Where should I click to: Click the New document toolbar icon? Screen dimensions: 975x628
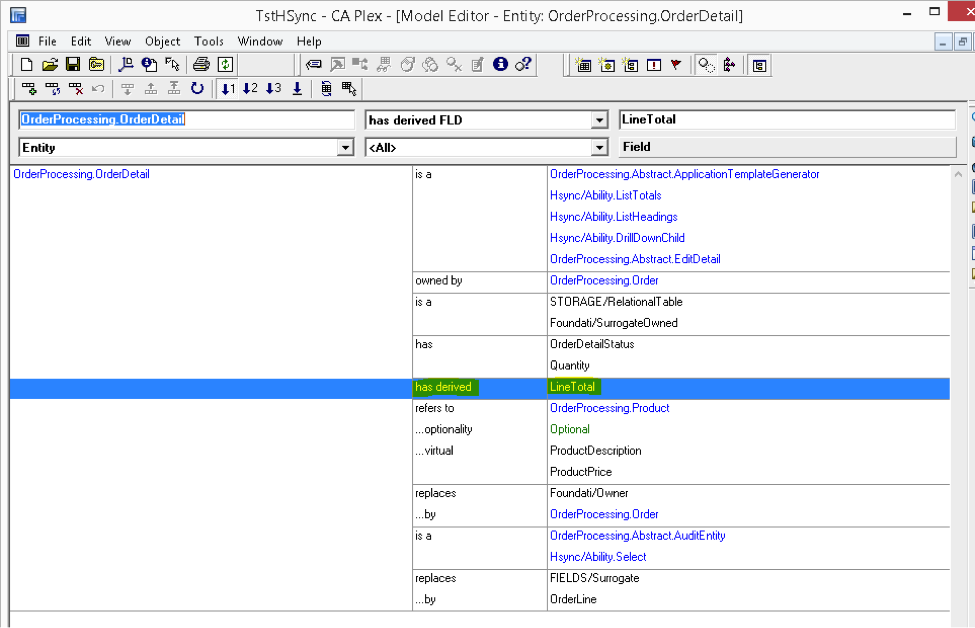click(x=28, y=64)
